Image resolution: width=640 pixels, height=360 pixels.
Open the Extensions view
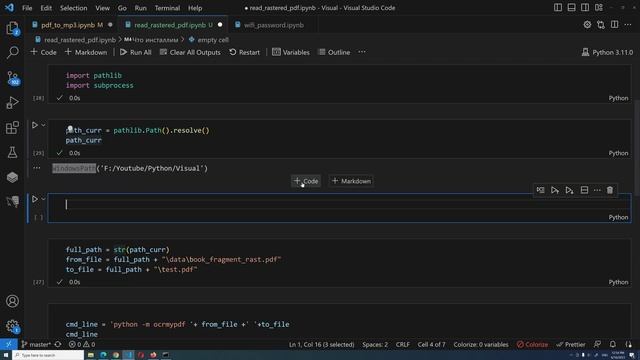tap(12, 127)
